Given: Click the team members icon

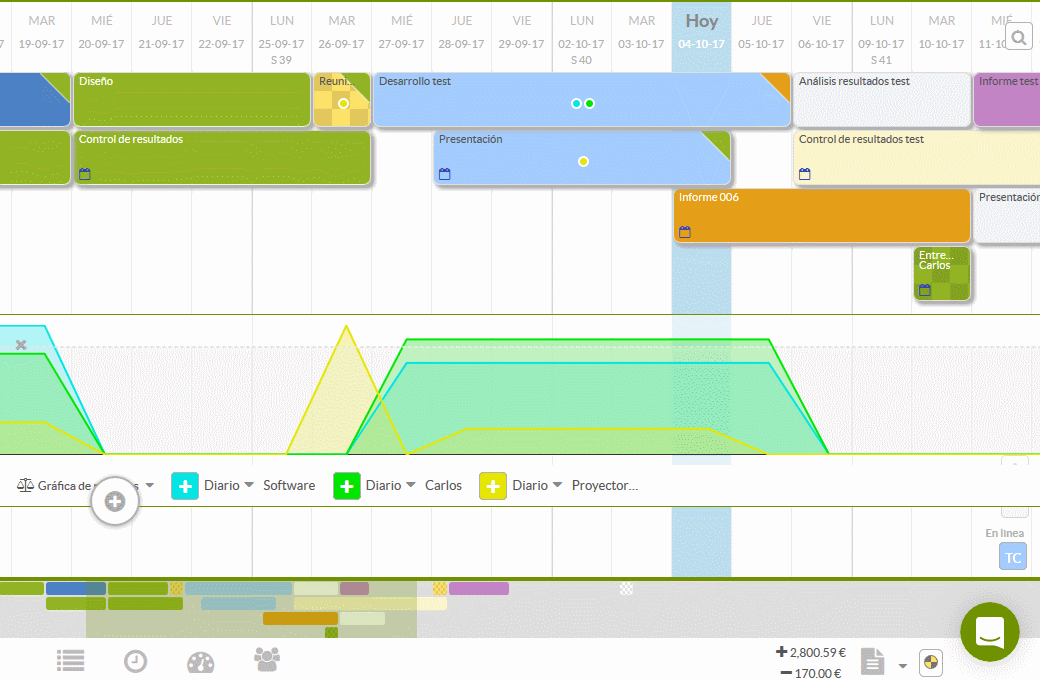Looking at the screenshot, I should tap(266, 660).
